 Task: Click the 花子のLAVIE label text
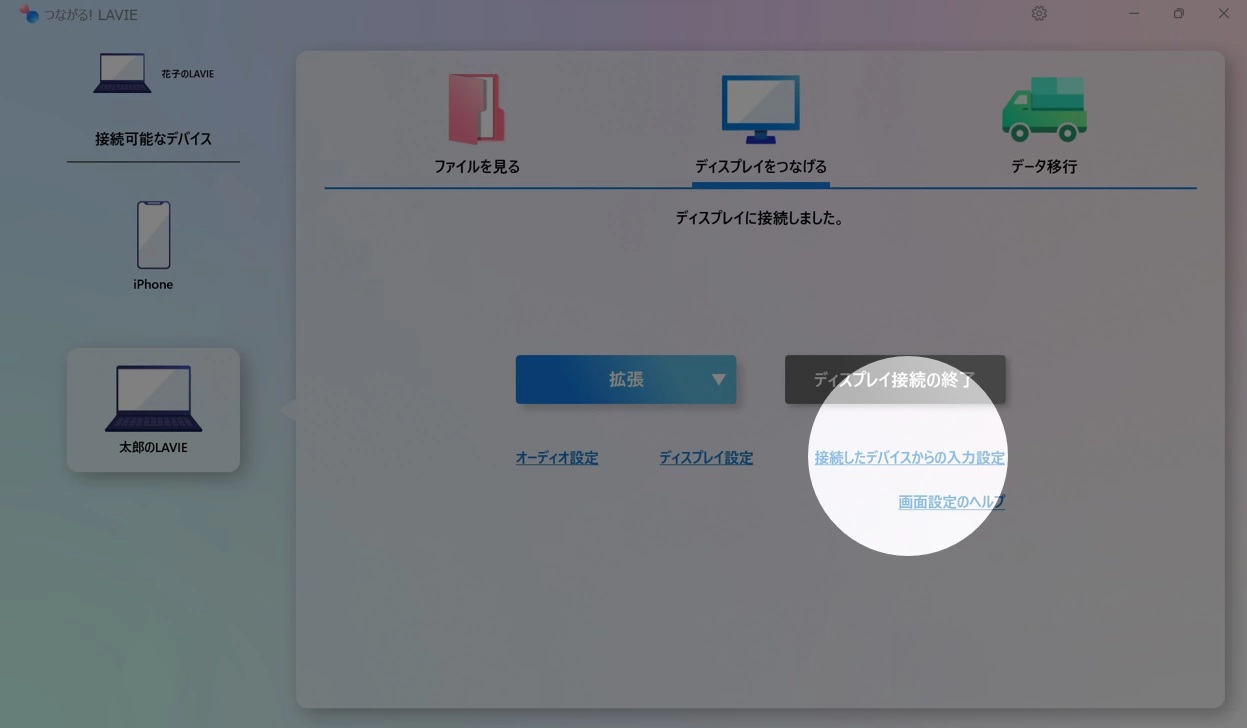coord(187,74)
